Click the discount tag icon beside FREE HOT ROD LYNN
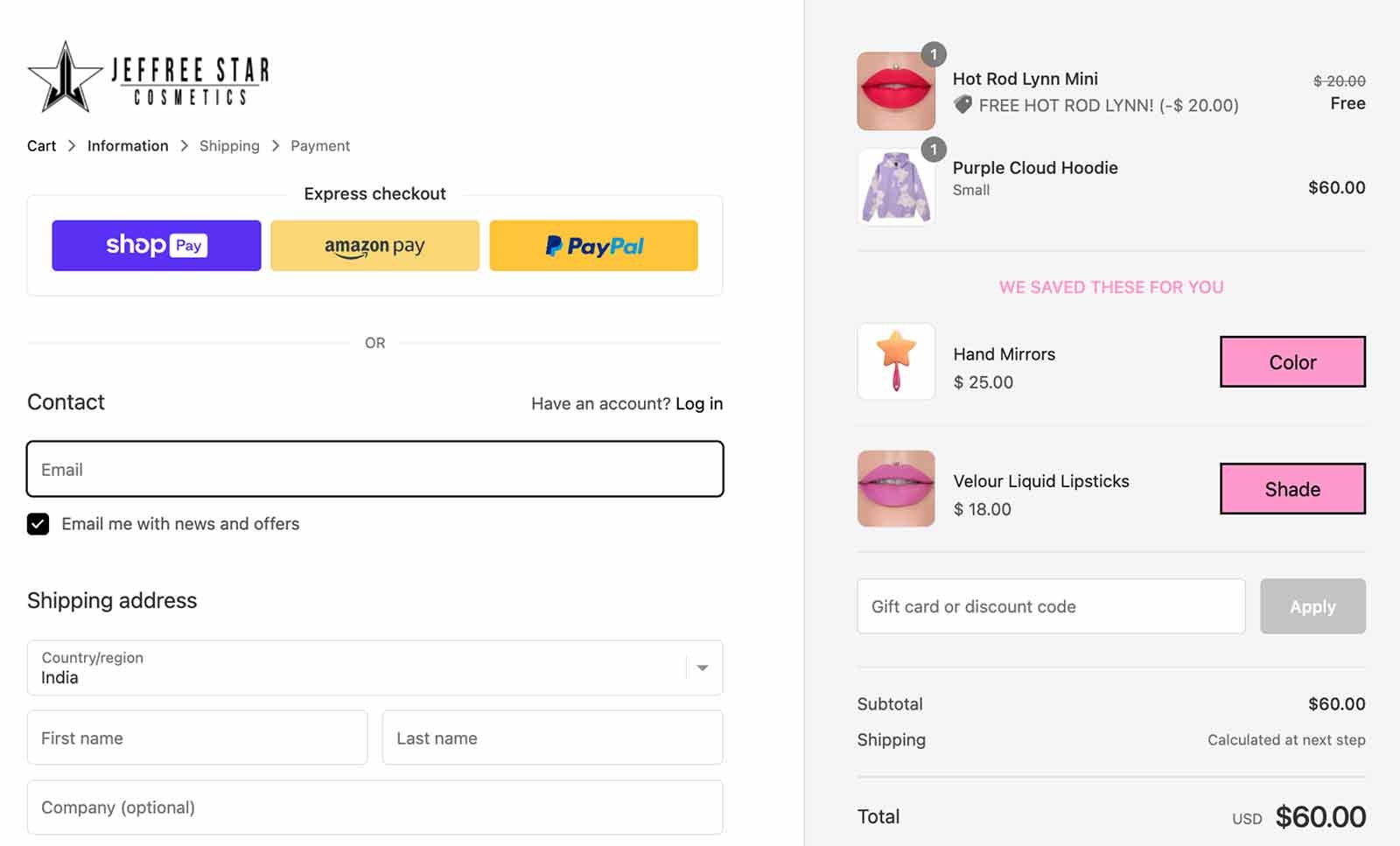The width and height of the screenshot is (1400, 846). [x=962, y=105]
